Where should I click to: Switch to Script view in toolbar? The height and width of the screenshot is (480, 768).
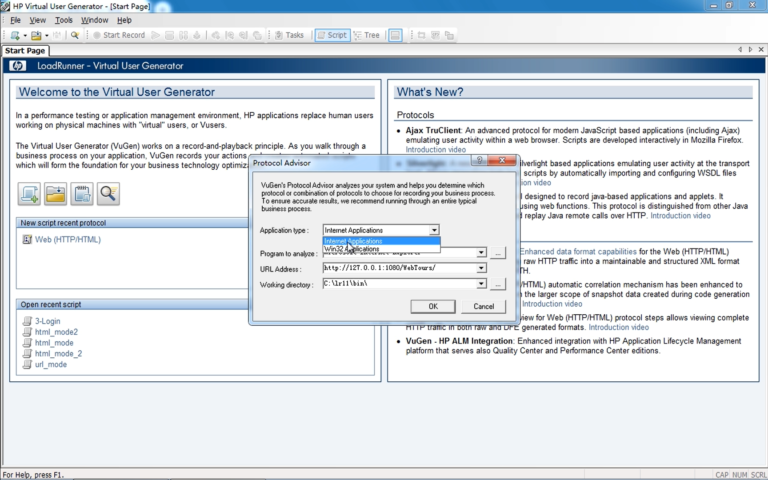pyautogui.click(x=332, y=35)
